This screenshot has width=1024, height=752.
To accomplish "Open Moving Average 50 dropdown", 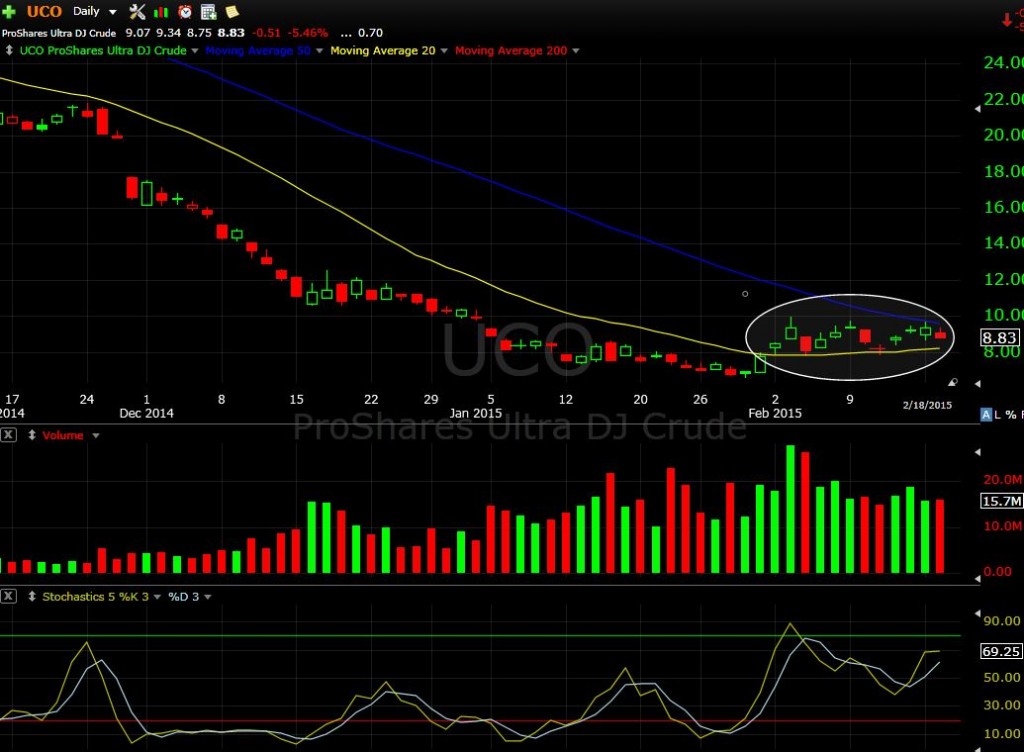I will coord(319,51).
